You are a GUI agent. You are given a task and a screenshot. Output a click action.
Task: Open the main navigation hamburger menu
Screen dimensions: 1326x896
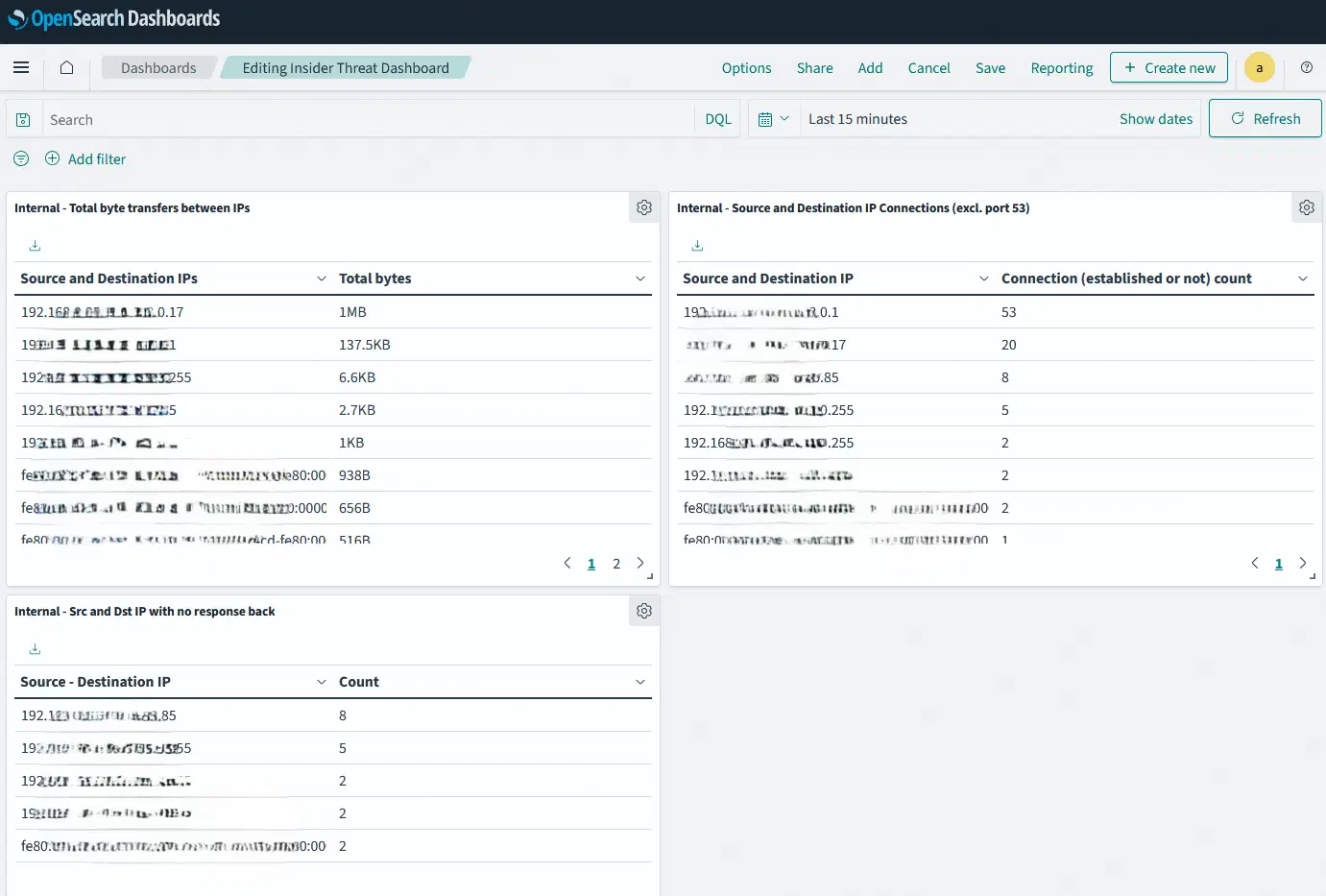coord(21,67)
